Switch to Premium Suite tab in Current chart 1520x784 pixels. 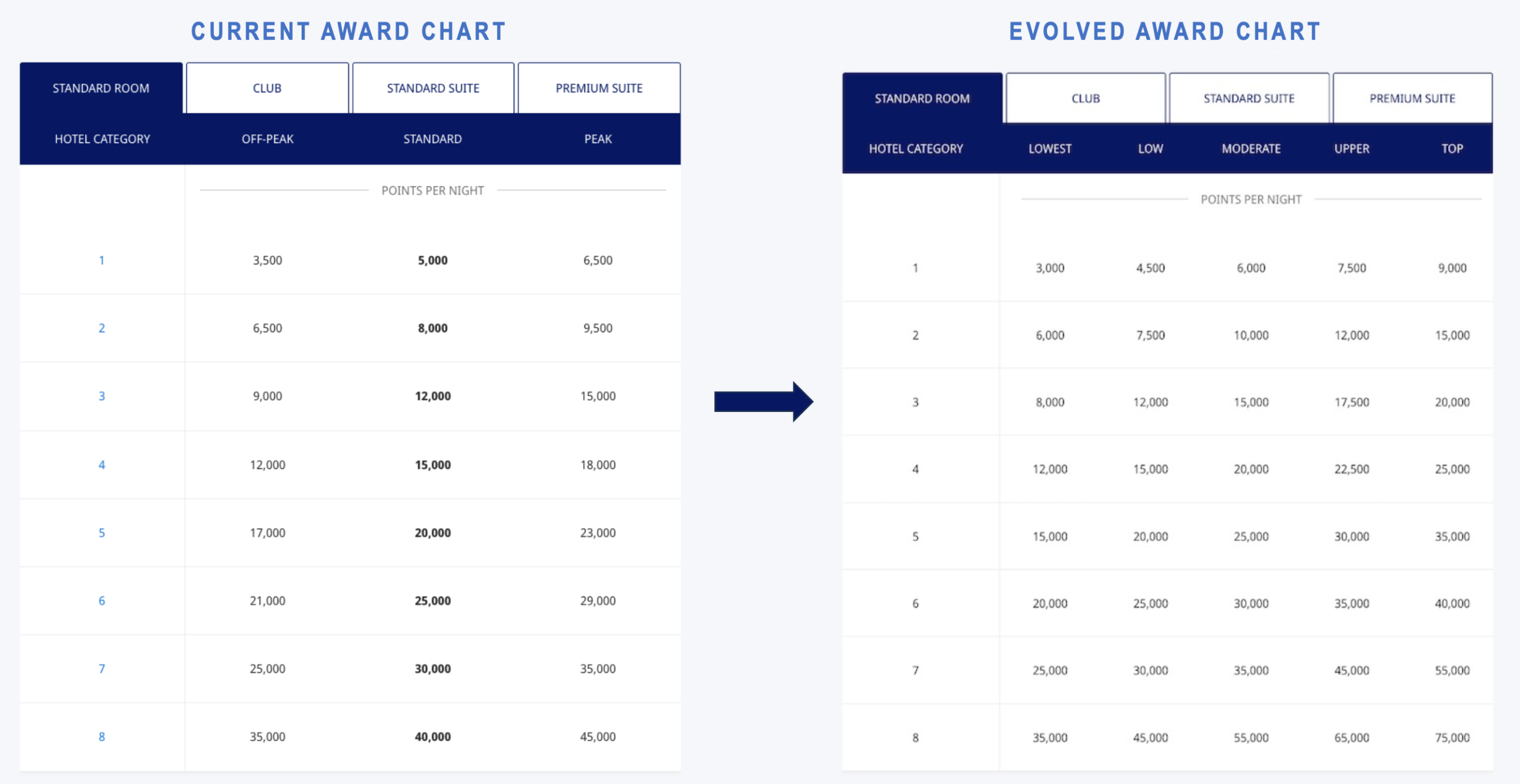click(599, 88)
